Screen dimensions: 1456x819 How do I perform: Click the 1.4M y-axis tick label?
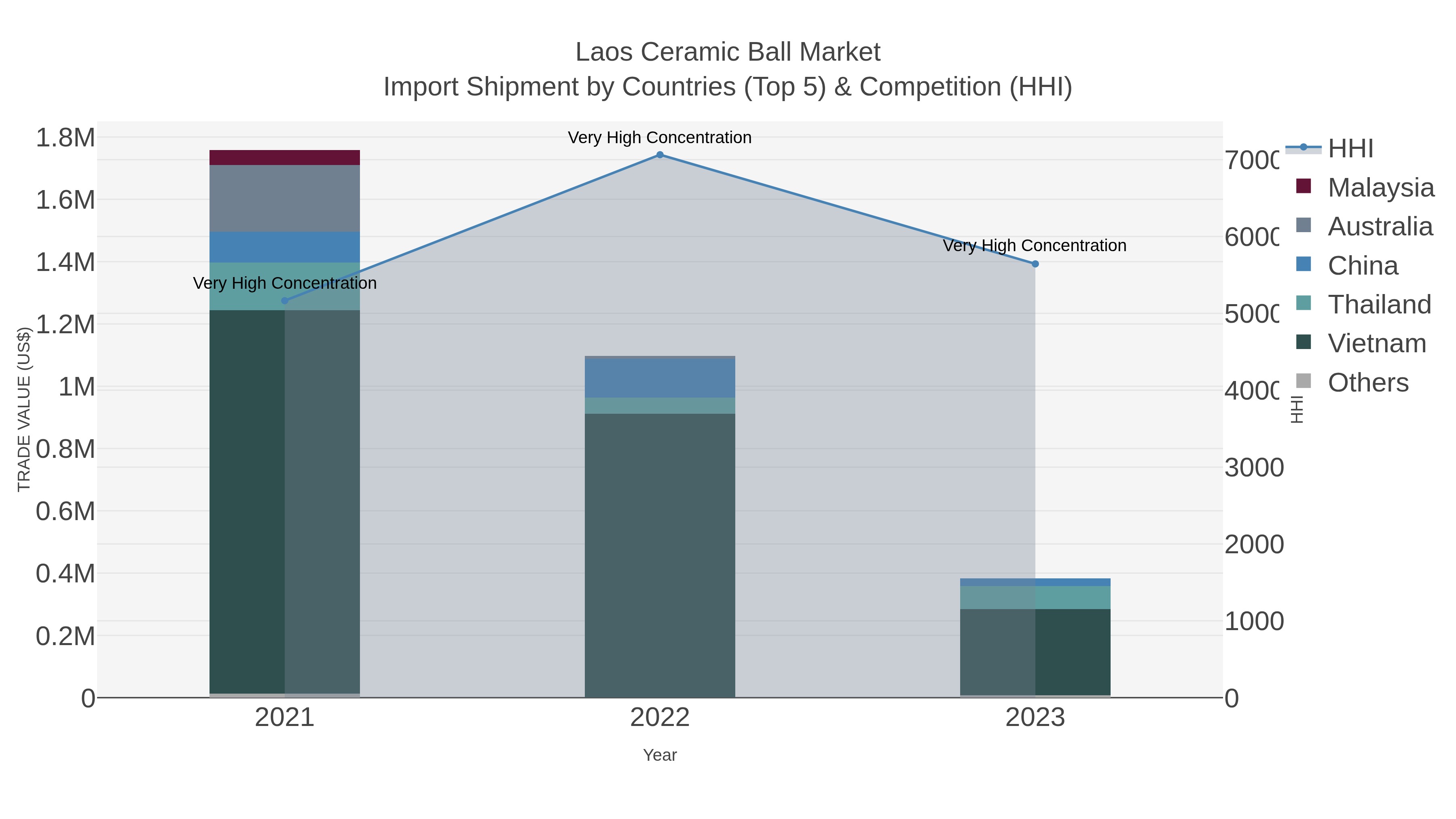click(x=66, y=262)
